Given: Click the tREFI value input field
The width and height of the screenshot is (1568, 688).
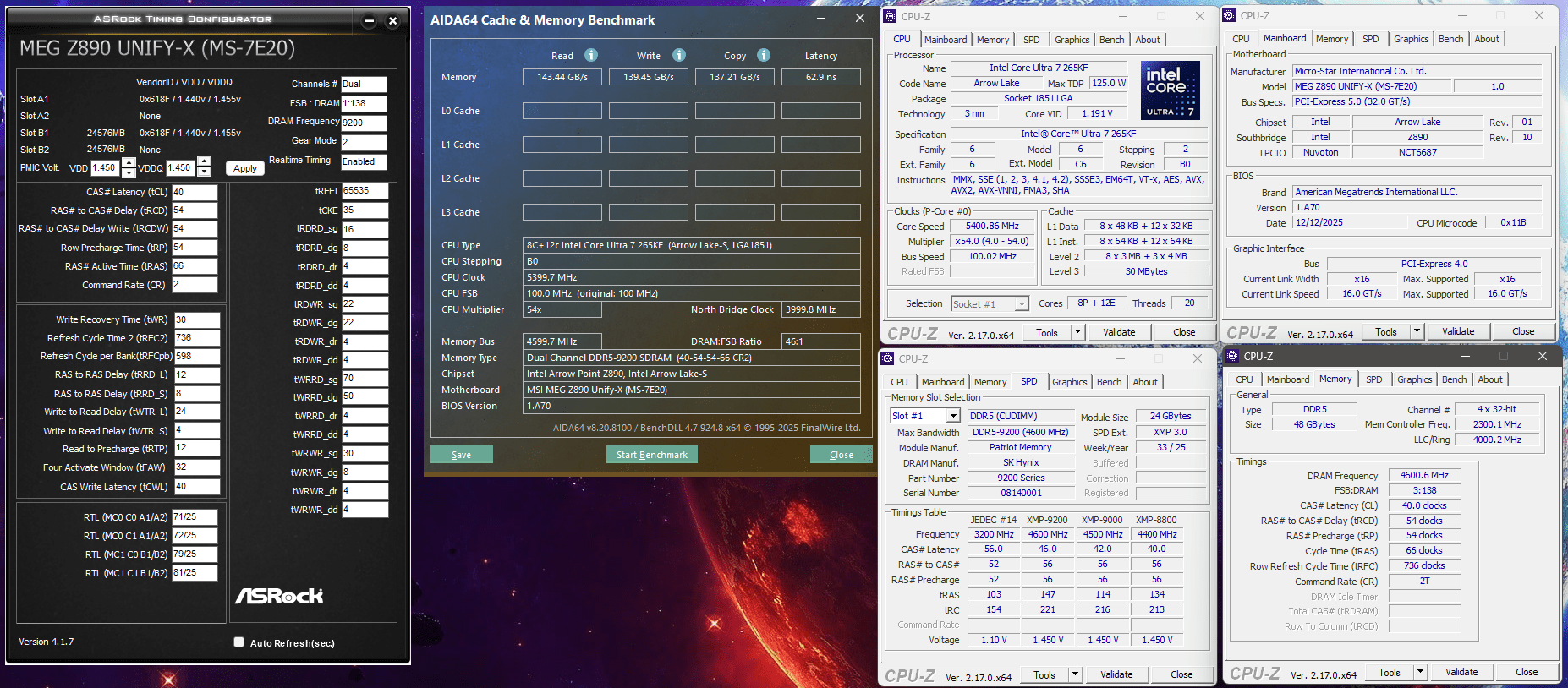Looking at the screenshot, I should [365, 191].
